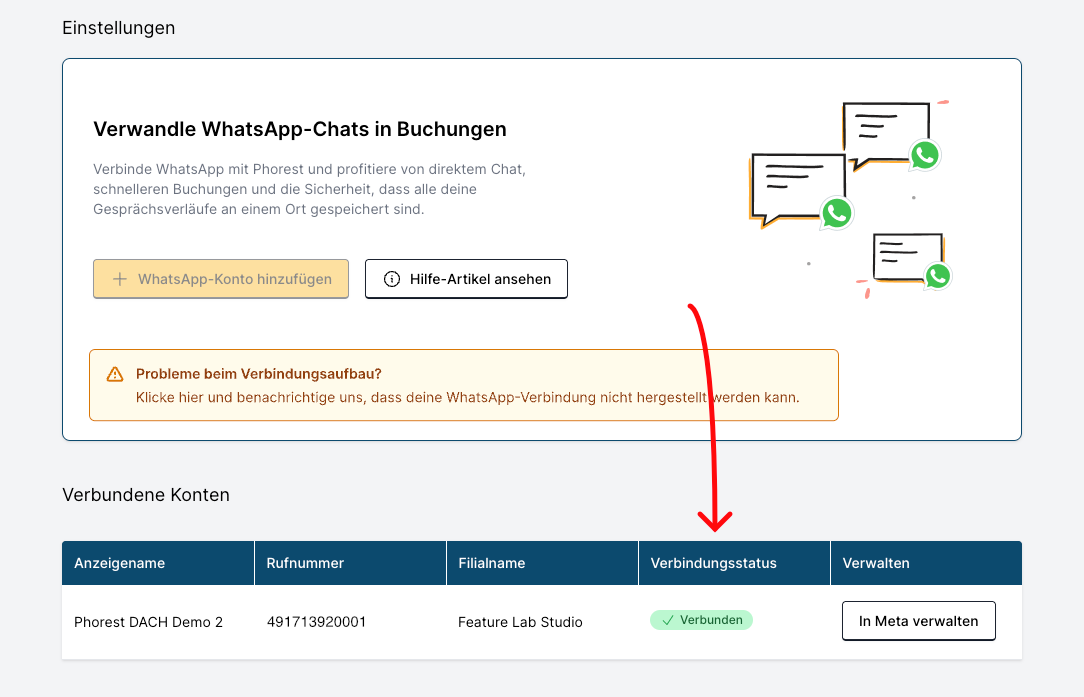Screen dimensions: 1084x697
Task: Select the Verwalten column header
Action: 876,563
